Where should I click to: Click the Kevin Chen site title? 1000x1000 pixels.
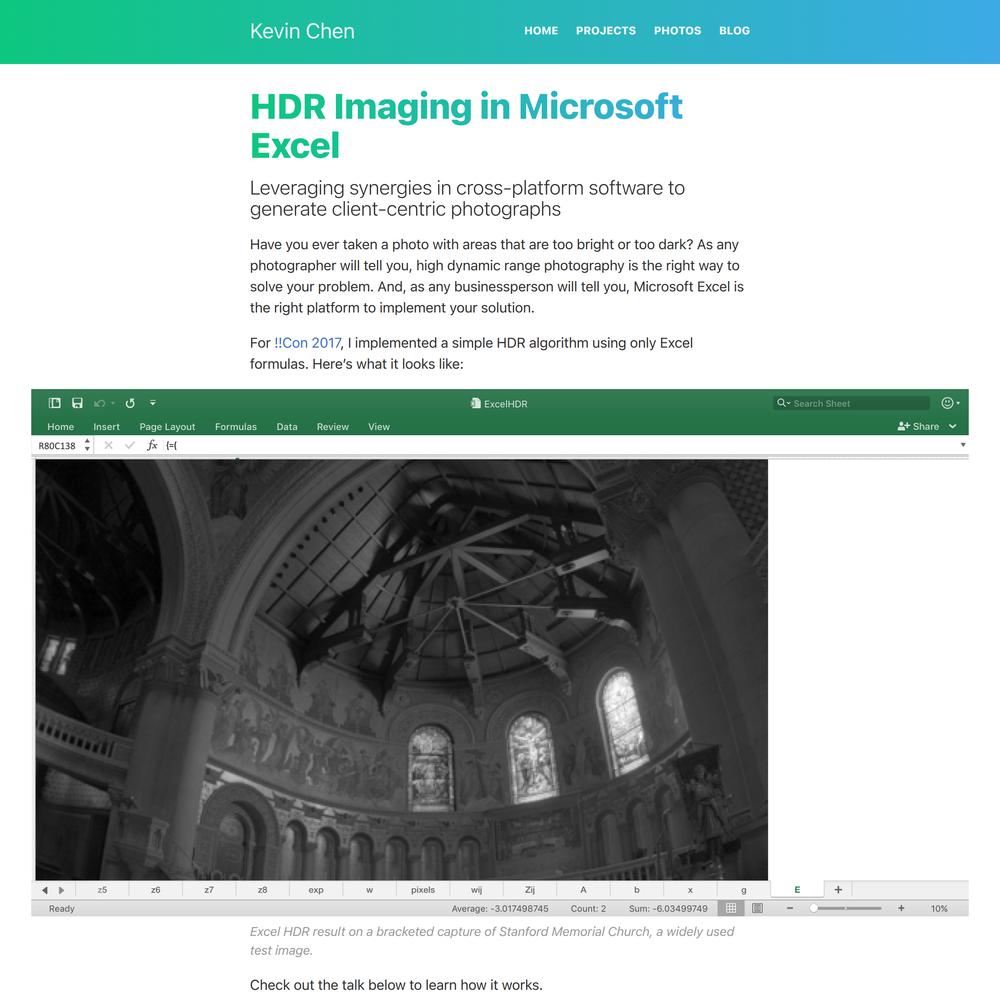[302, 31]
